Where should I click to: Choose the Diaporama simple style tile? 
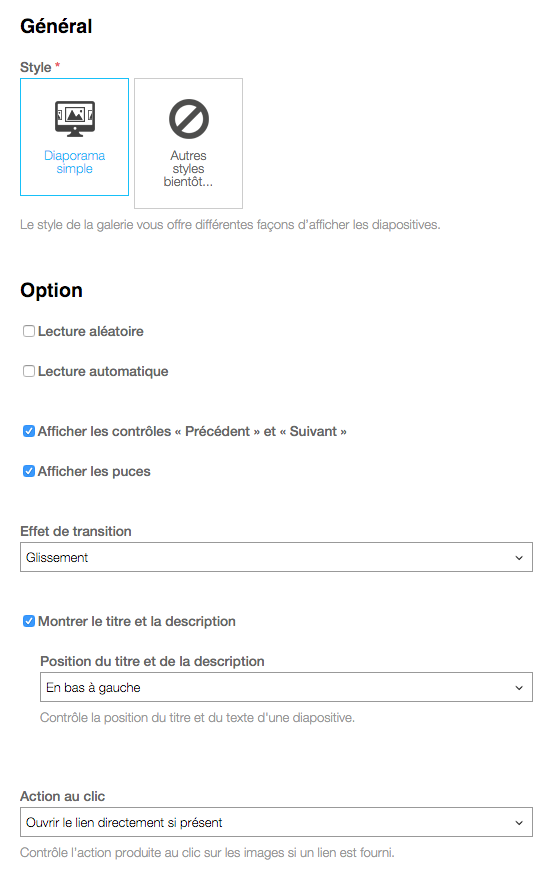point(75,137)
